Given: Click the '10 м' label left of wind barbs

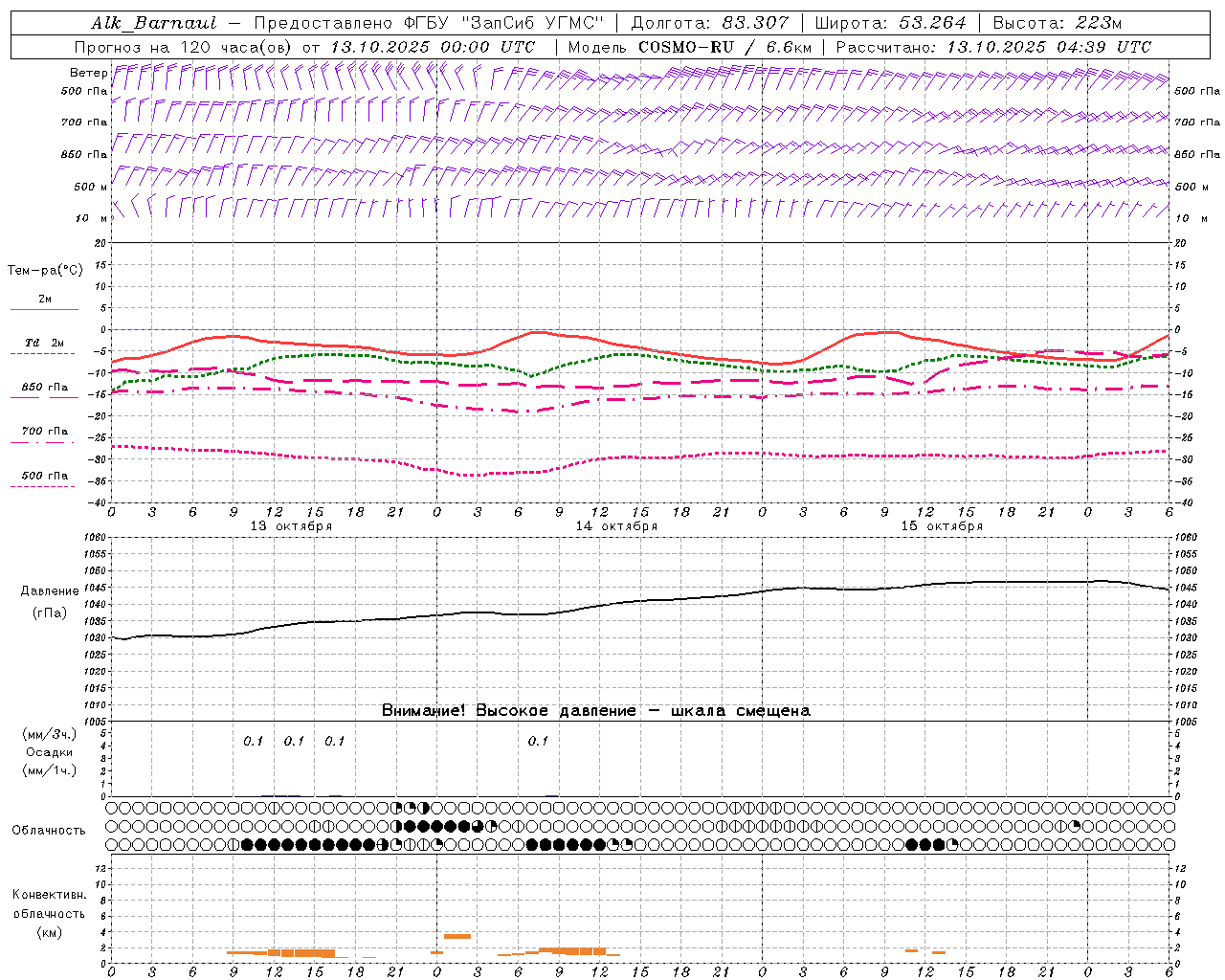Looking at the screenshot, I should [x=91, y=218].
